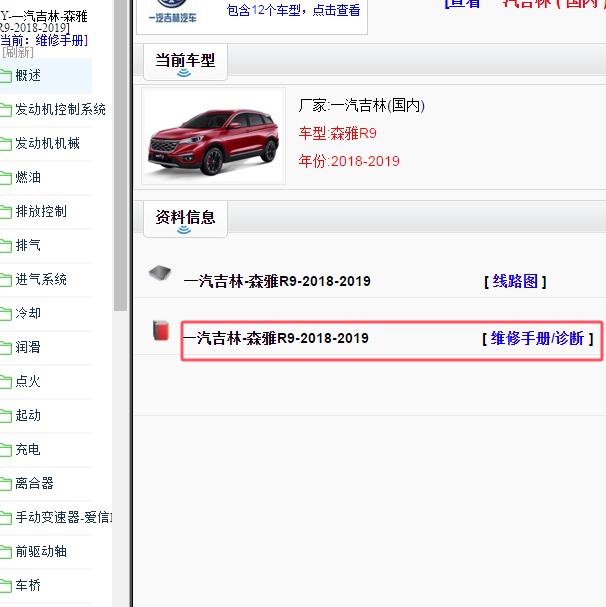Click the 年份:2018-2019 text

349,161
